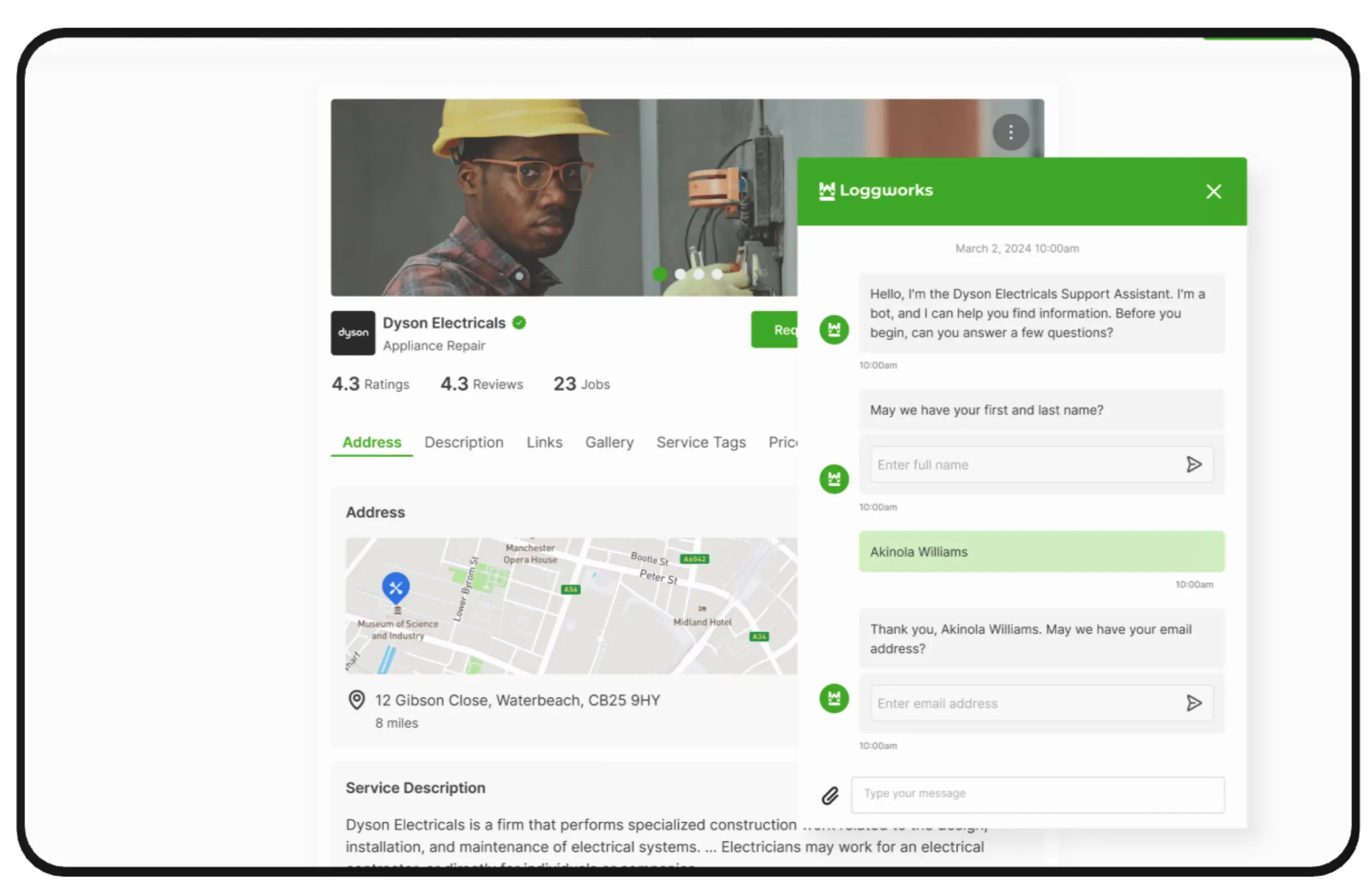
Task: Click the green Request button
Action: click(775, 330)
